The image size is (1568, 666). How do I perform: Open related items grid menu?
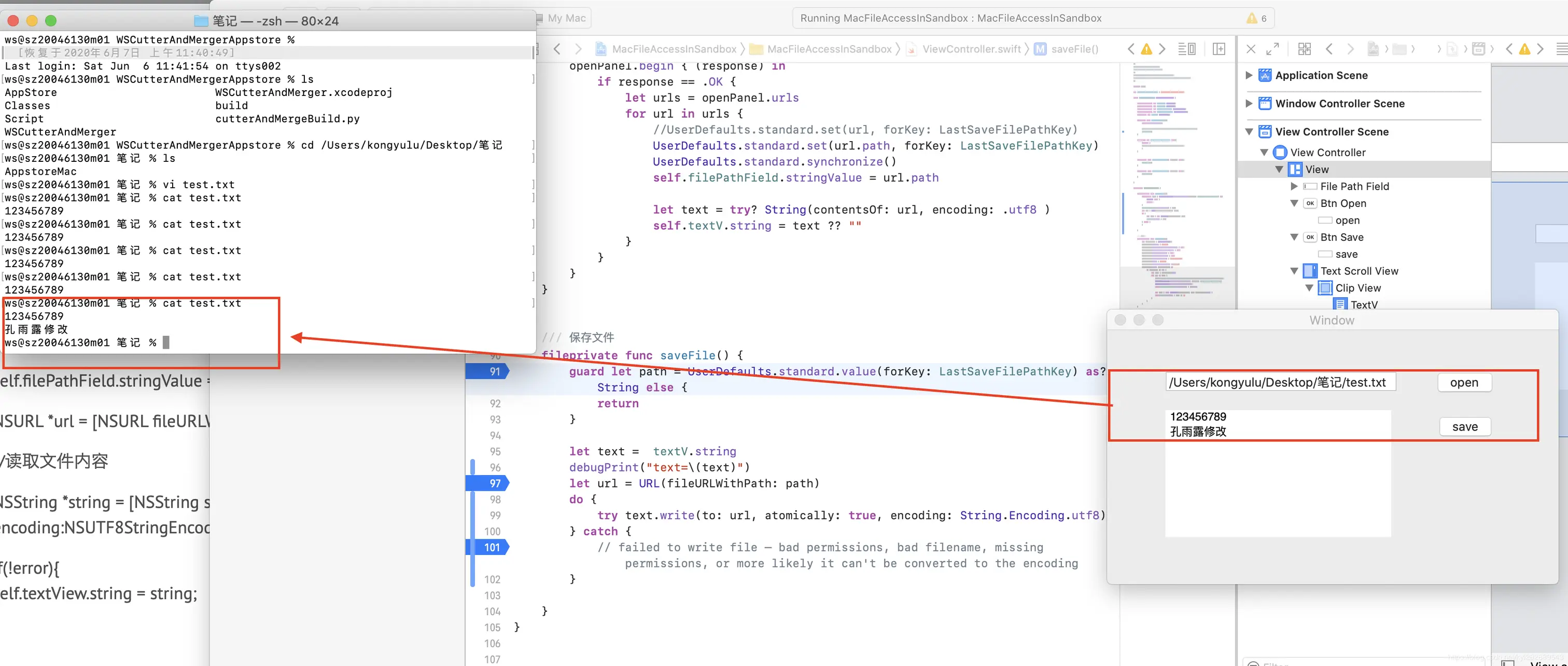pos(1305,49)
